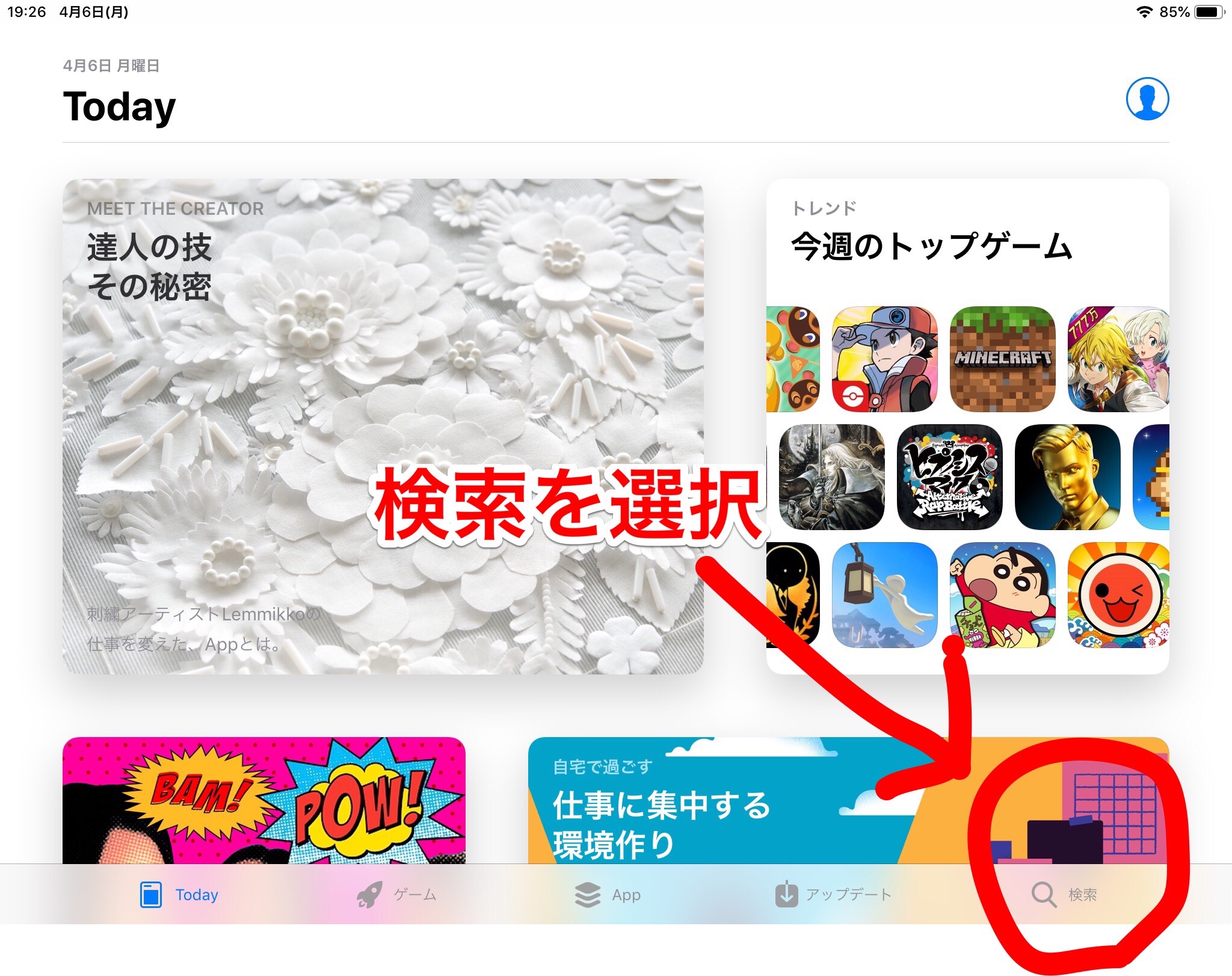The image size is (1232, 976).
Task: Open the 仕事に集中する環境作り story card
Action: point(848,800)
